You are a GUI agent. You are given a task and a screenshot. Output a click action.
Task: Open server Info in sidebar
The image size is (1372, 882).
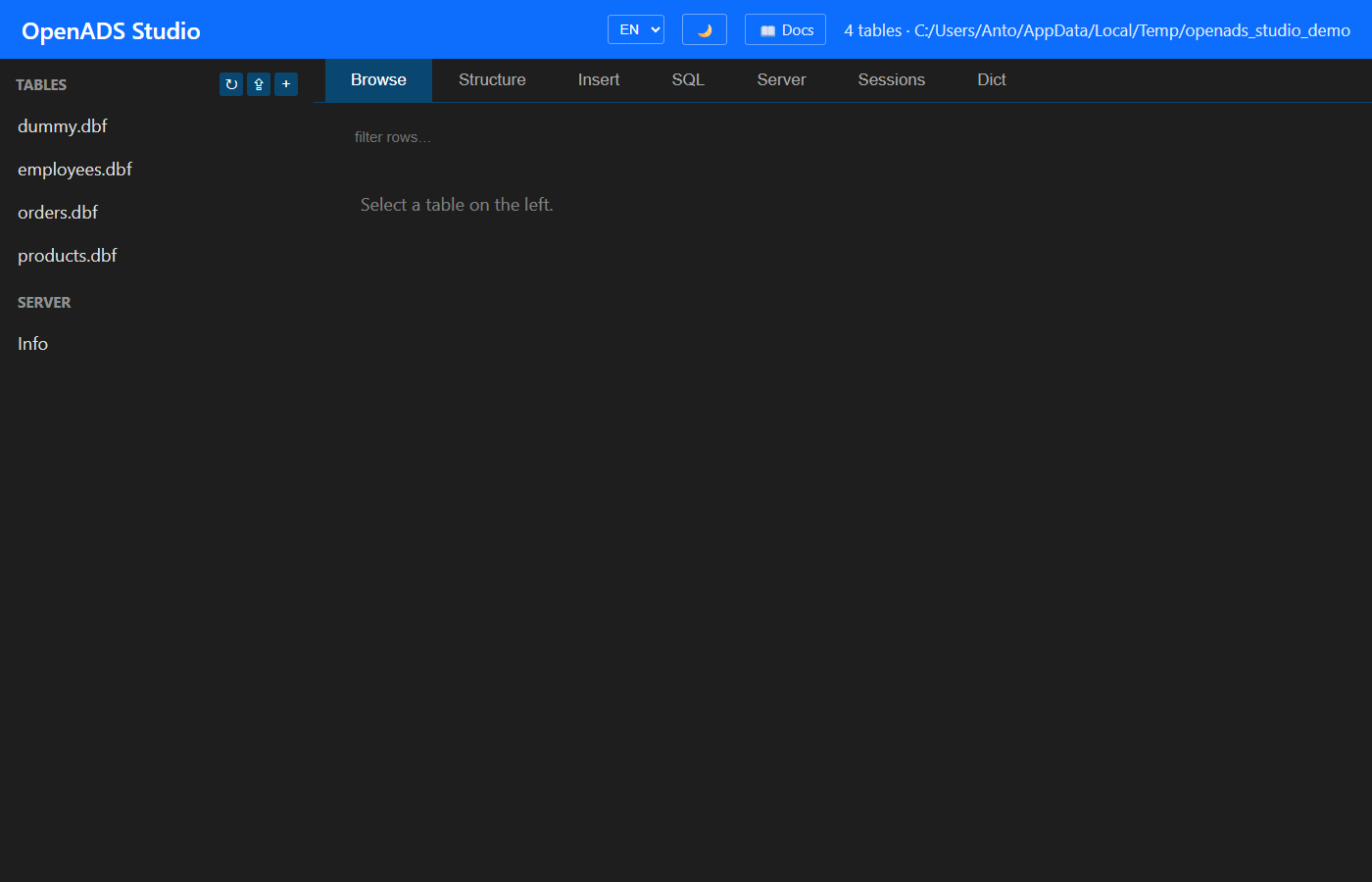(157, 344)
